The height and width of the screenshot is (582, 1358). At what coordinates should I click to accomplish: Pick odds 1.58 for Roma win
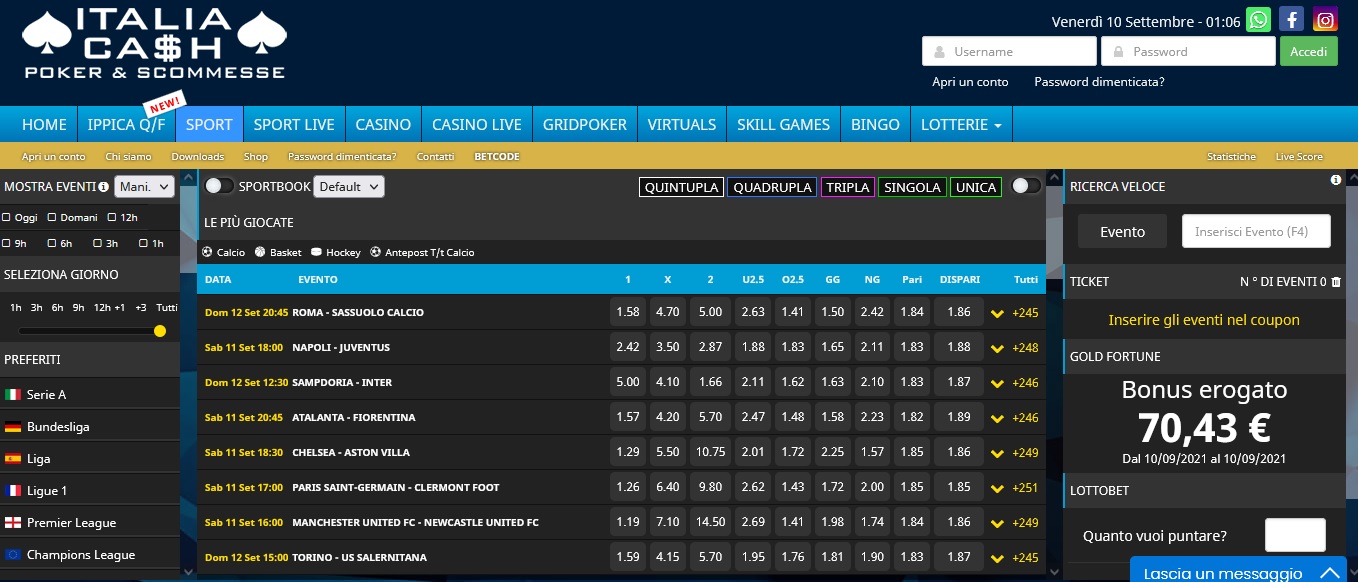point(628,313)
